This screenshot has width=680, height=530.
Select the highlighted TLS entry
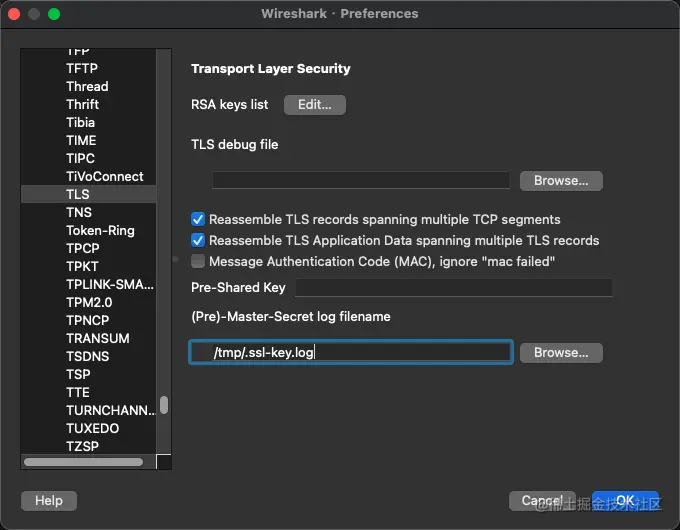tap(88, 194)
